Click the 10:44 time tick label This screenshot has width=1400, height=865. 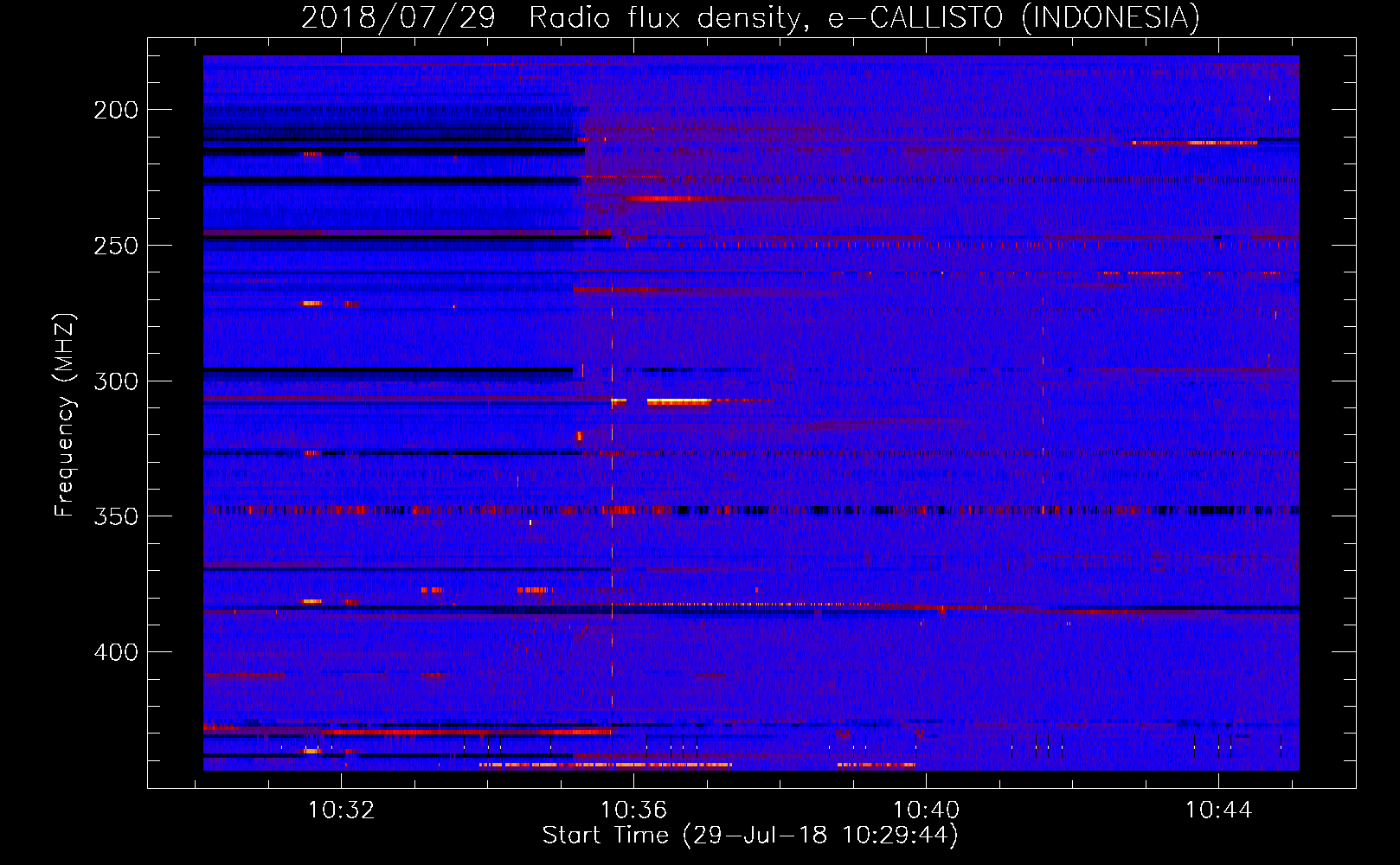click(x=1218, y=810)
